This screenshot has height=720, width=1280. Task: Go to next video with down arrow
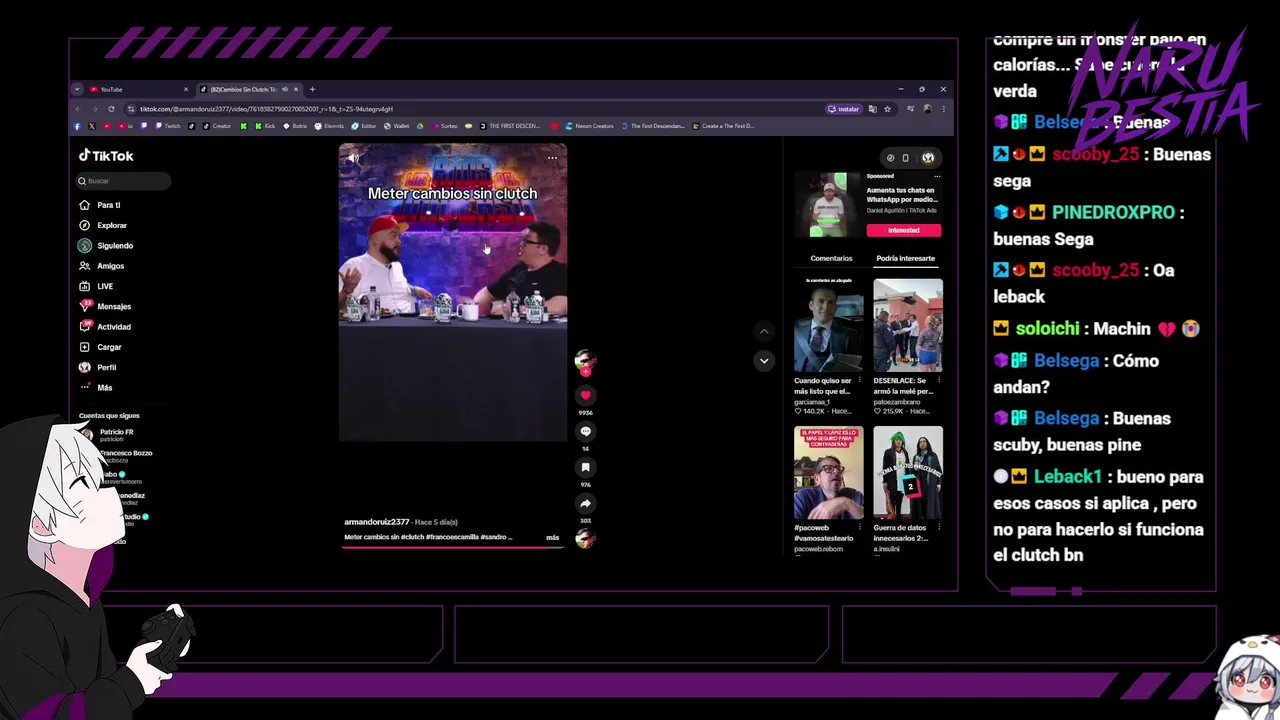(764, 361)
